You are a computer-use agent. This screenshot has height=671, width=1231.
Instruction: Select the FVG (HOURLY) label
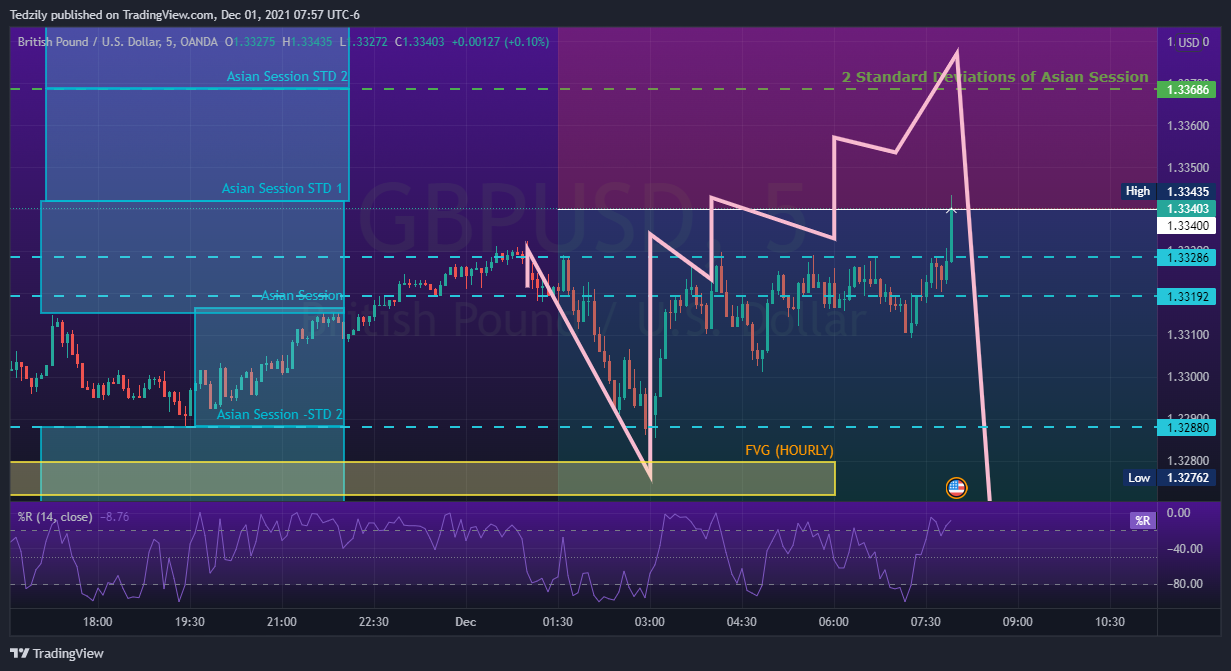tap(789, 451)
